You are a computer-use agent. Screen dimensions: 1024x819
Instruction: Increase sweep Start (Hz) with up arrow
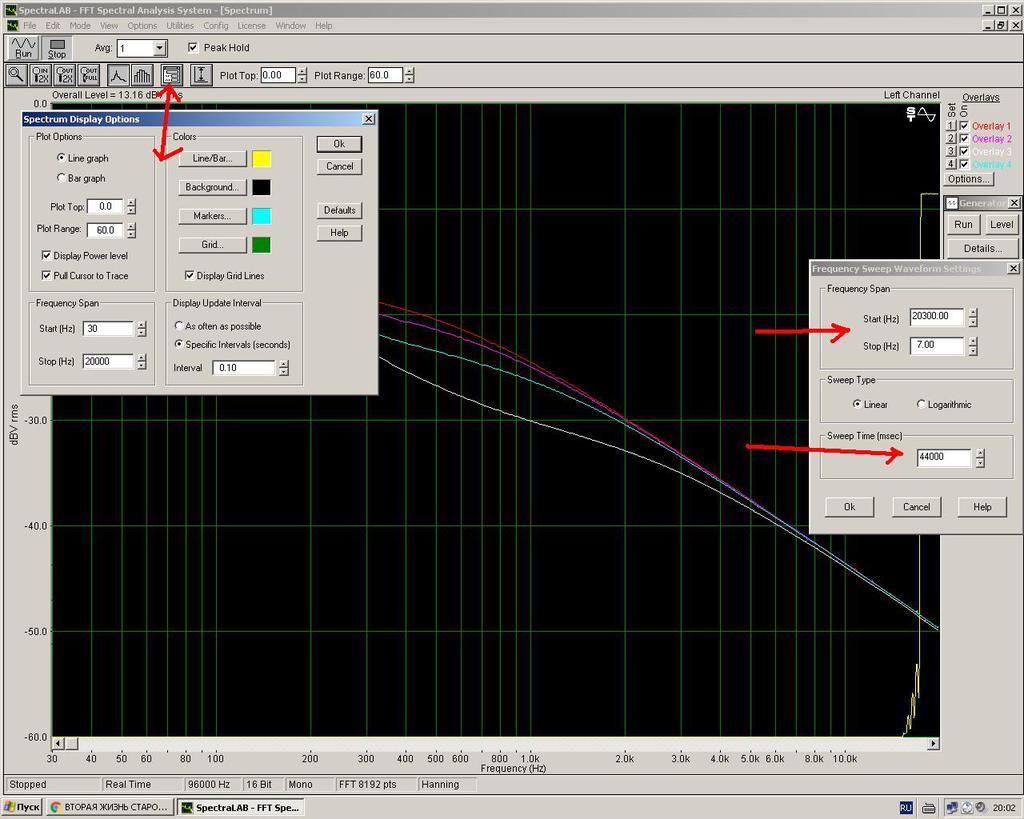pos(973,313)
